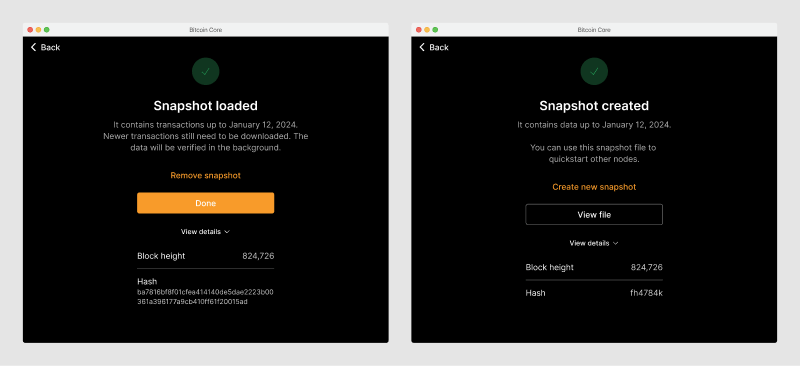The height and width of the screenshot is (366, 800).
Task: Select the hash value fh4784k
Action: (x=646, y=293)
